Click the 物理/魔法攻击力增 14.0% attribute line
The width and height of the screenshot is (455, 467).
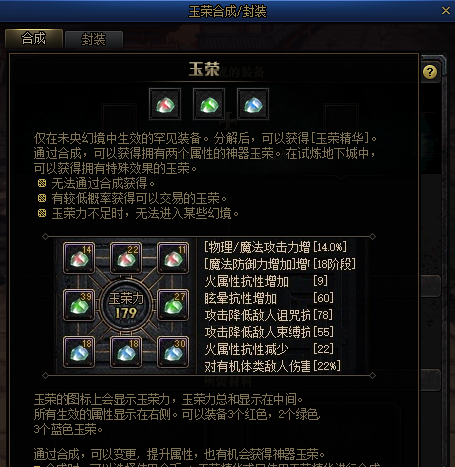click(x=275, y=247)
